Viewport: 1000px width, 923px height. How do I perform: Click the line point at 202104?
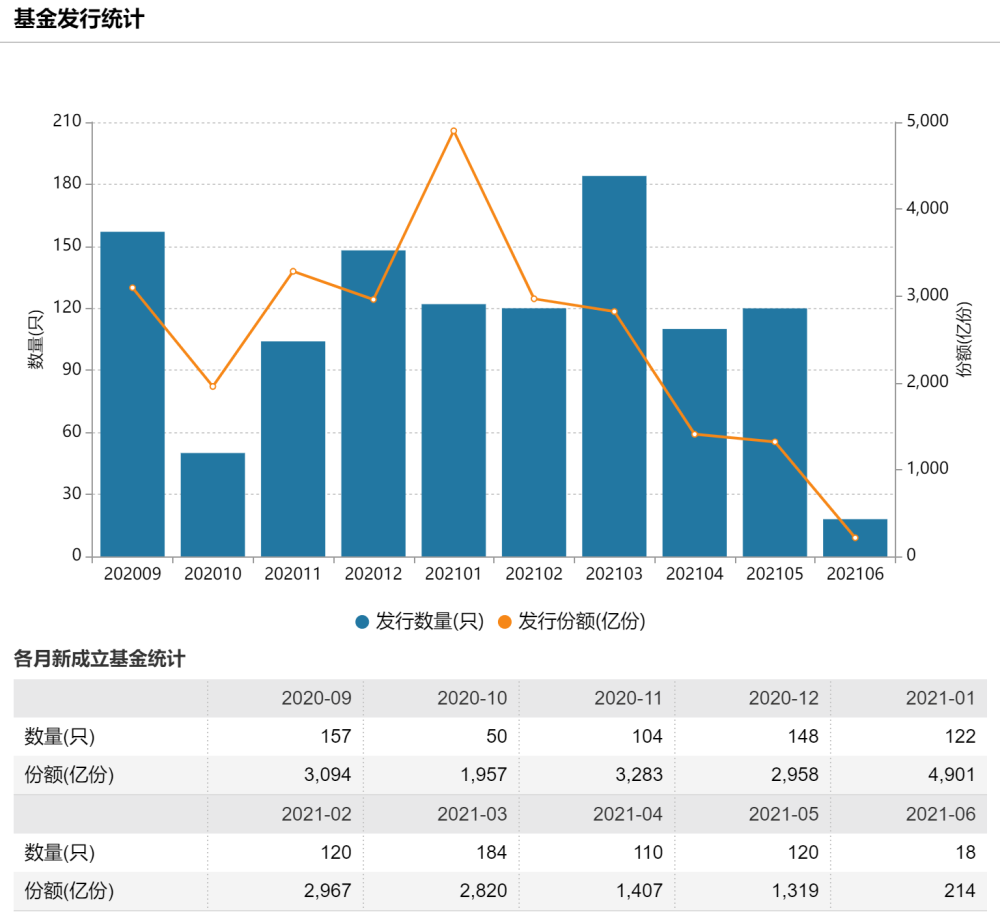pos(695,434)
